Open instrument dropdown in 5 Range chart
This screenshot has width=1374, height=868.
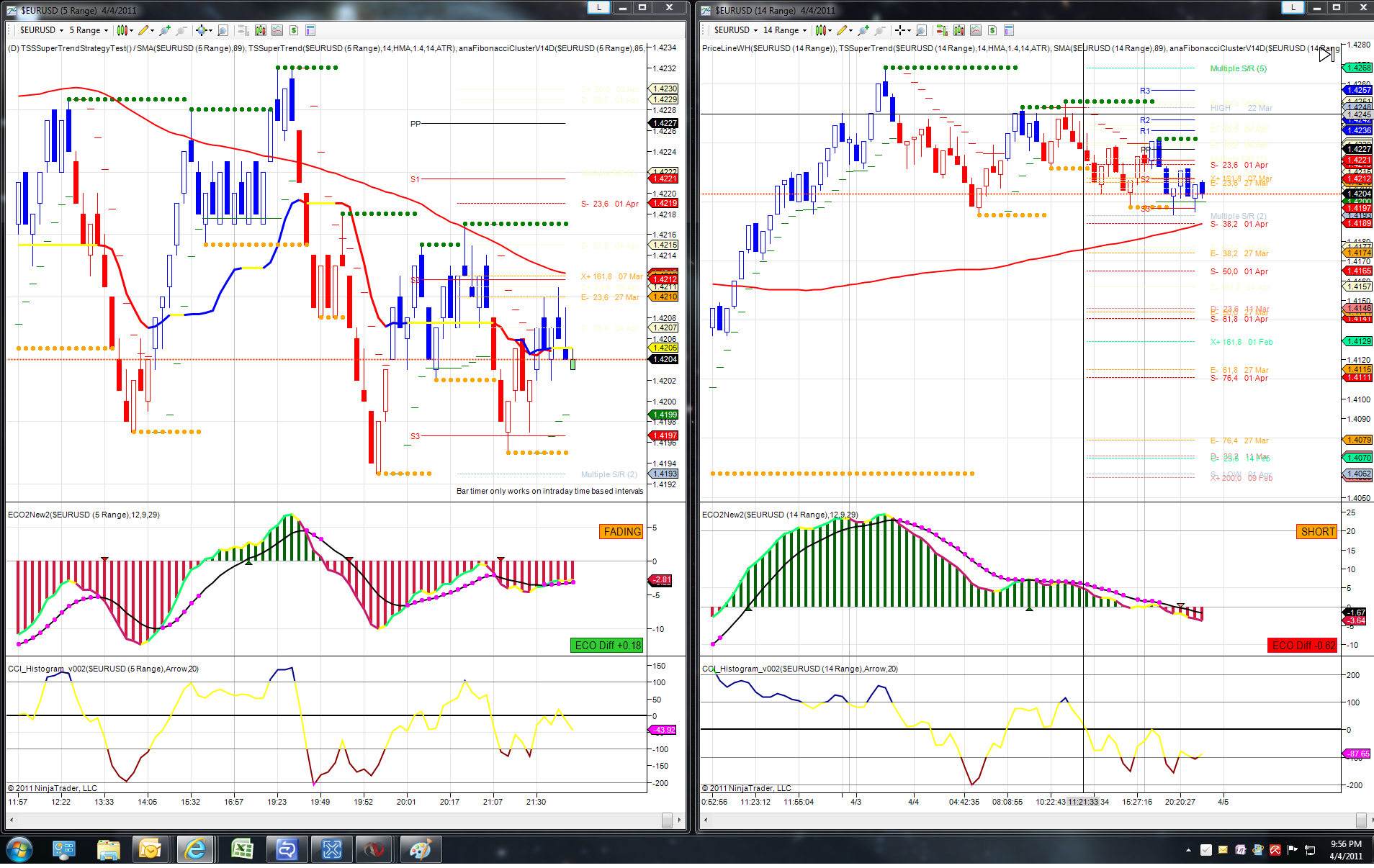coord(41,30)
